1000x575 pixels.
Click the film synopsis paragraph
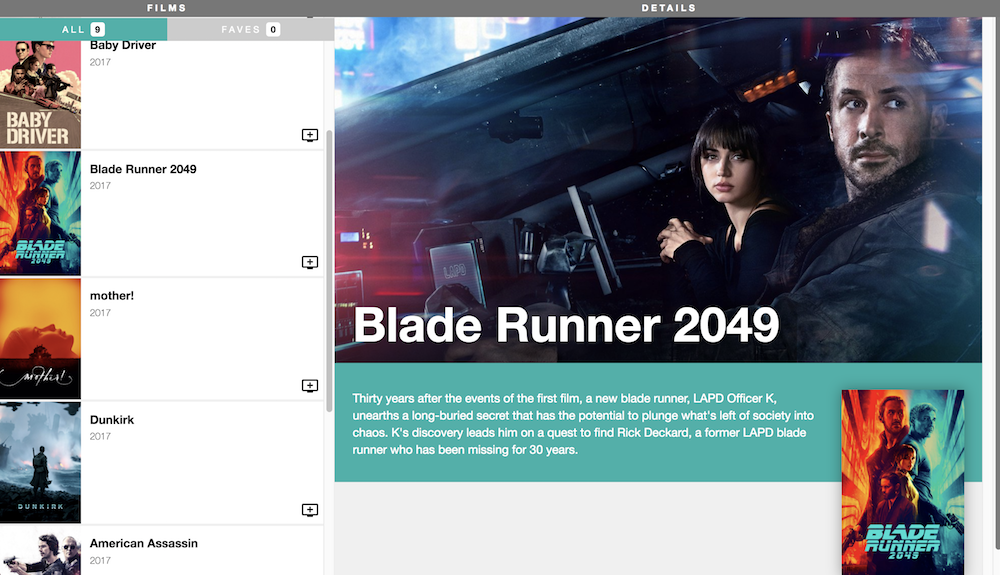pos(583,424)
